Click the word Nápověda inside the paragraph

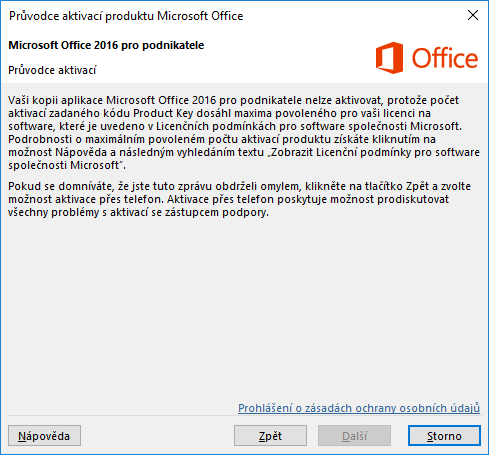tap(81, 152)
